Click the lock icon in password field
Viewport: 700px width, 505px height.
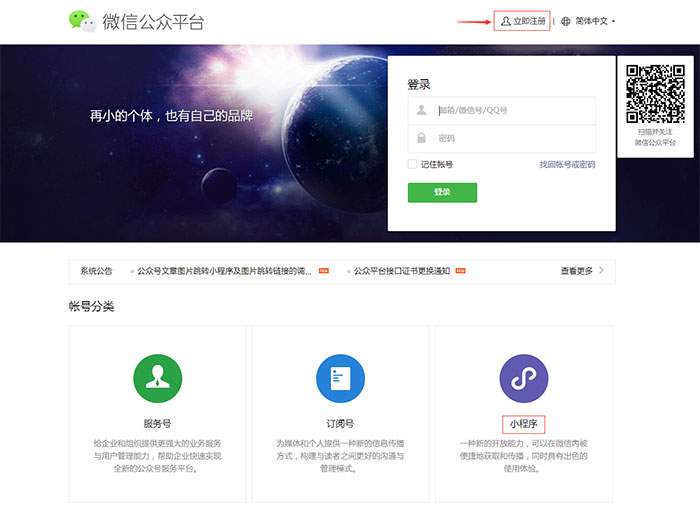pos(422,138)
